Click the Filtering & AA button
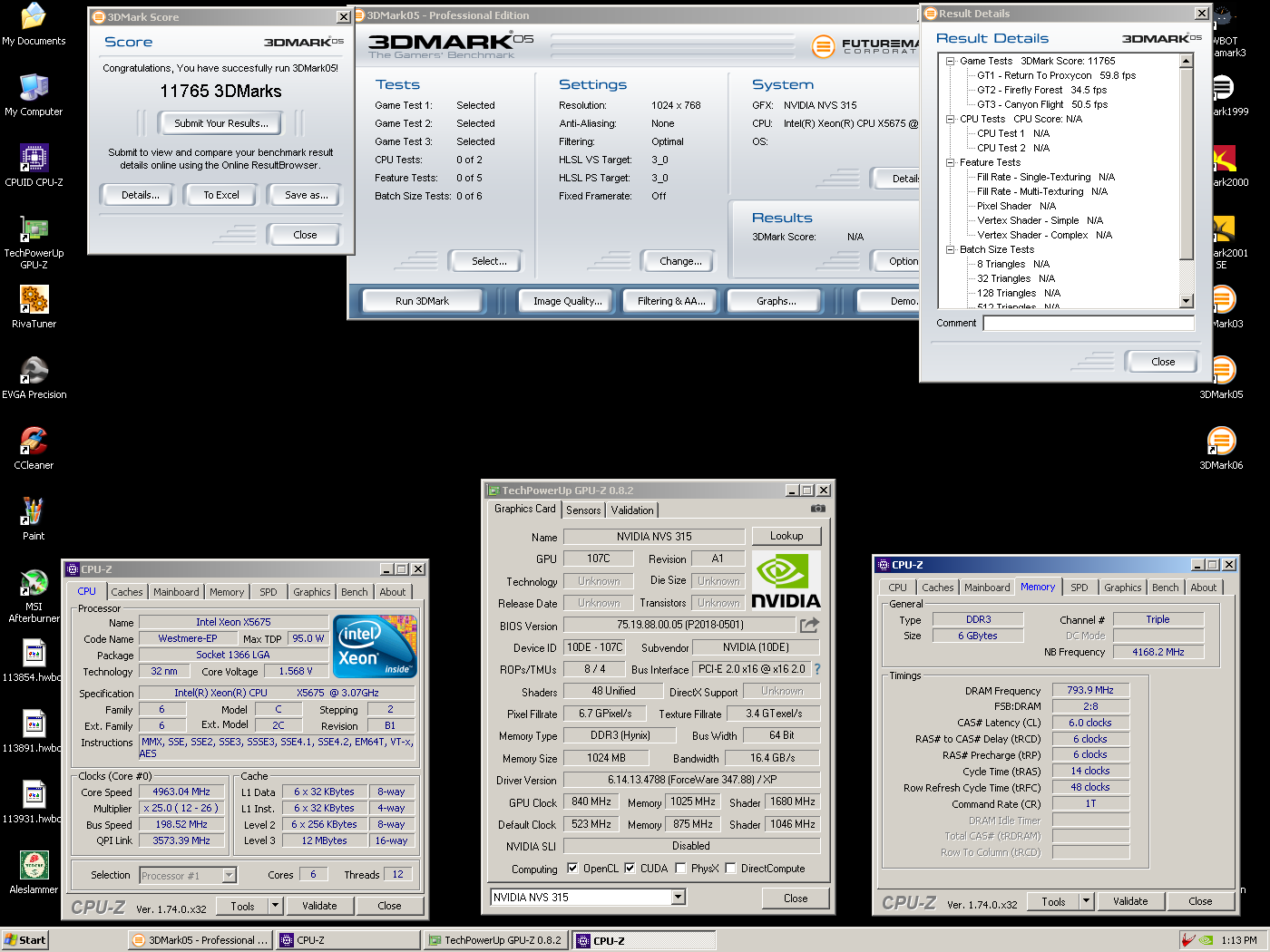 click(671, 301)
